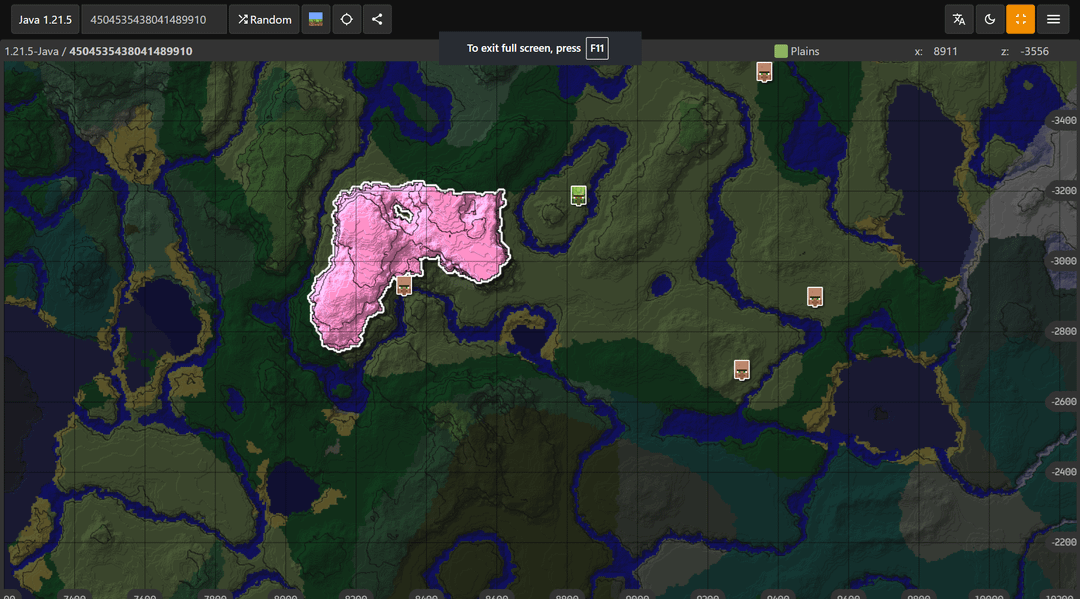Open the hamburger menu
The image size is (1080, 599).
click(x=1053, y=19)
